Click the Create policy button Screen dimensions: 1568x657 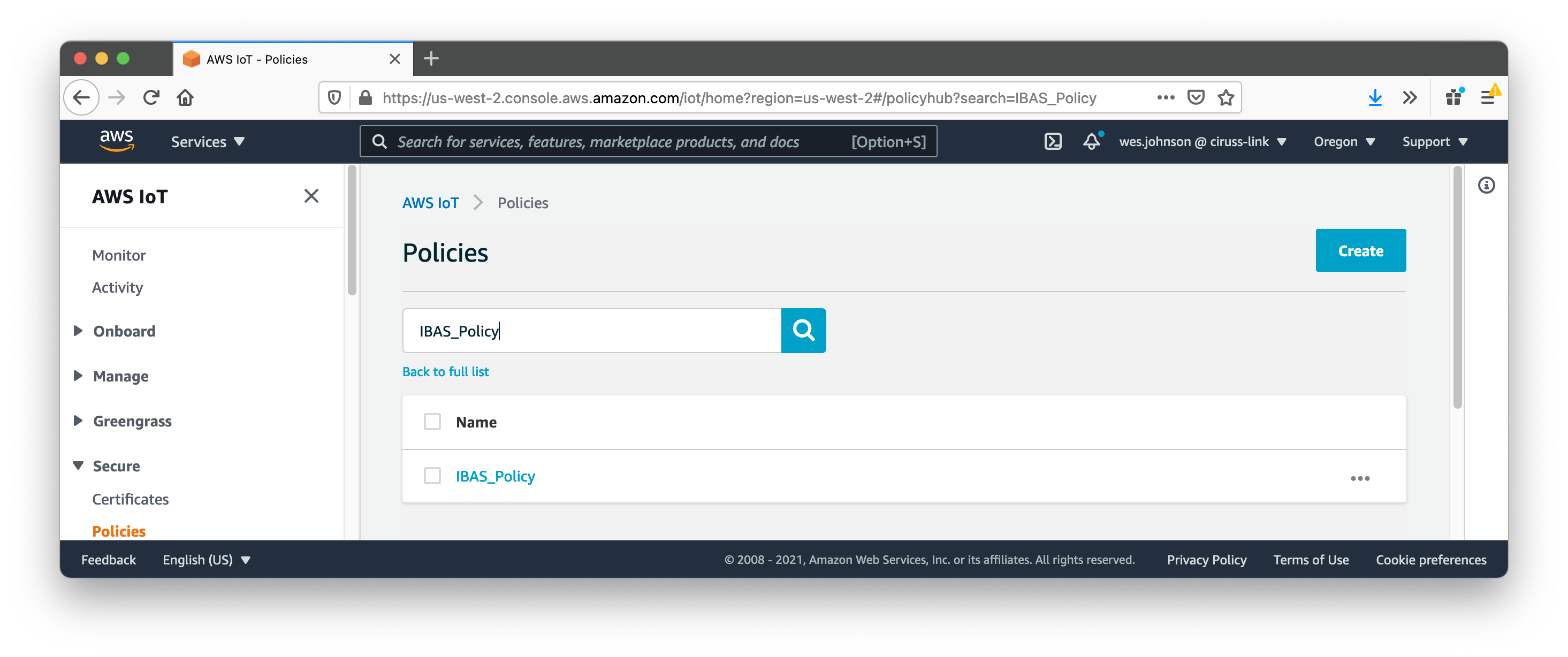click(x=1360, y=250)
